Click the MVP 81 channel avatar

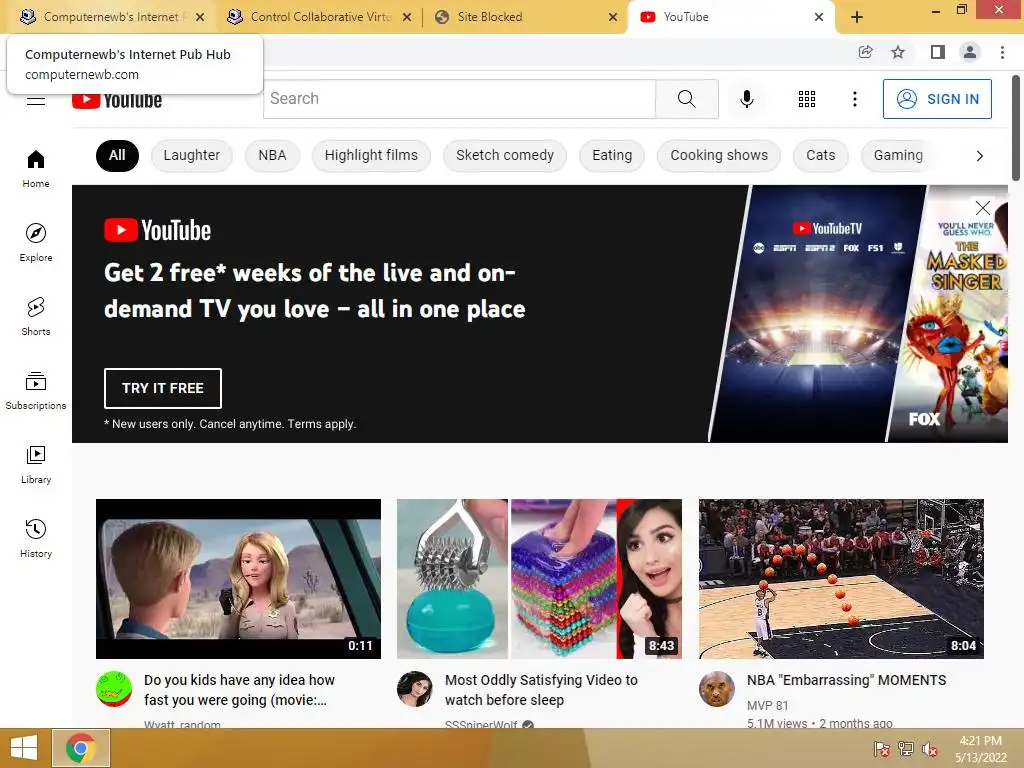[x=716, y=689]
